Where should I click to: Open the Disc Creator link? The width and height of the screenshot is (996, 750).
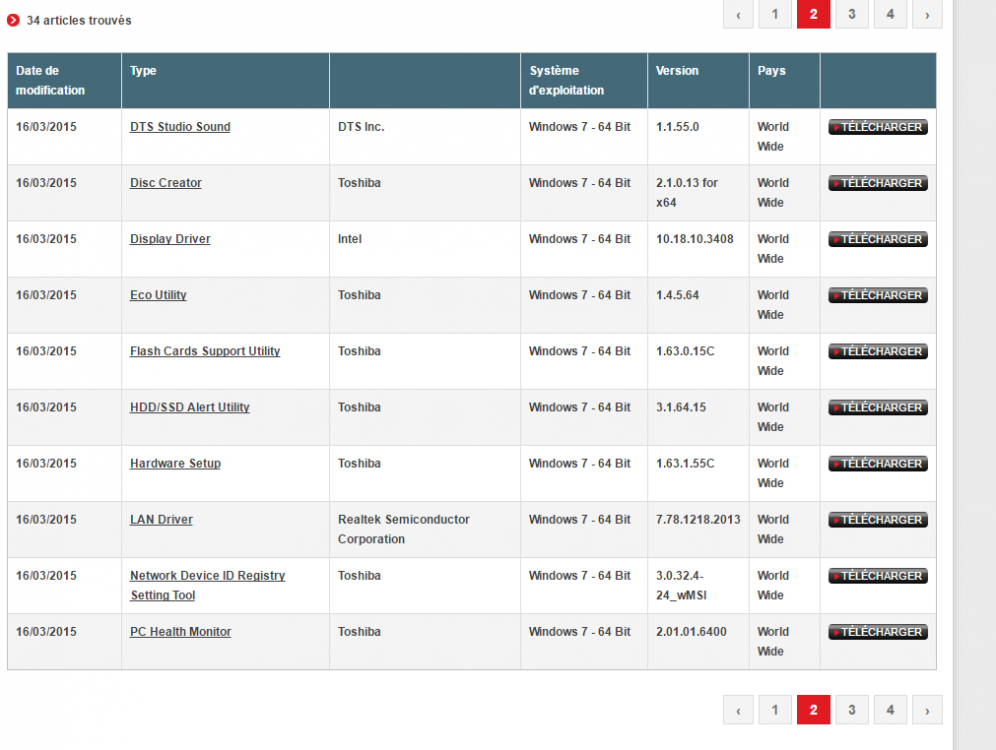(x=165, y=183)
